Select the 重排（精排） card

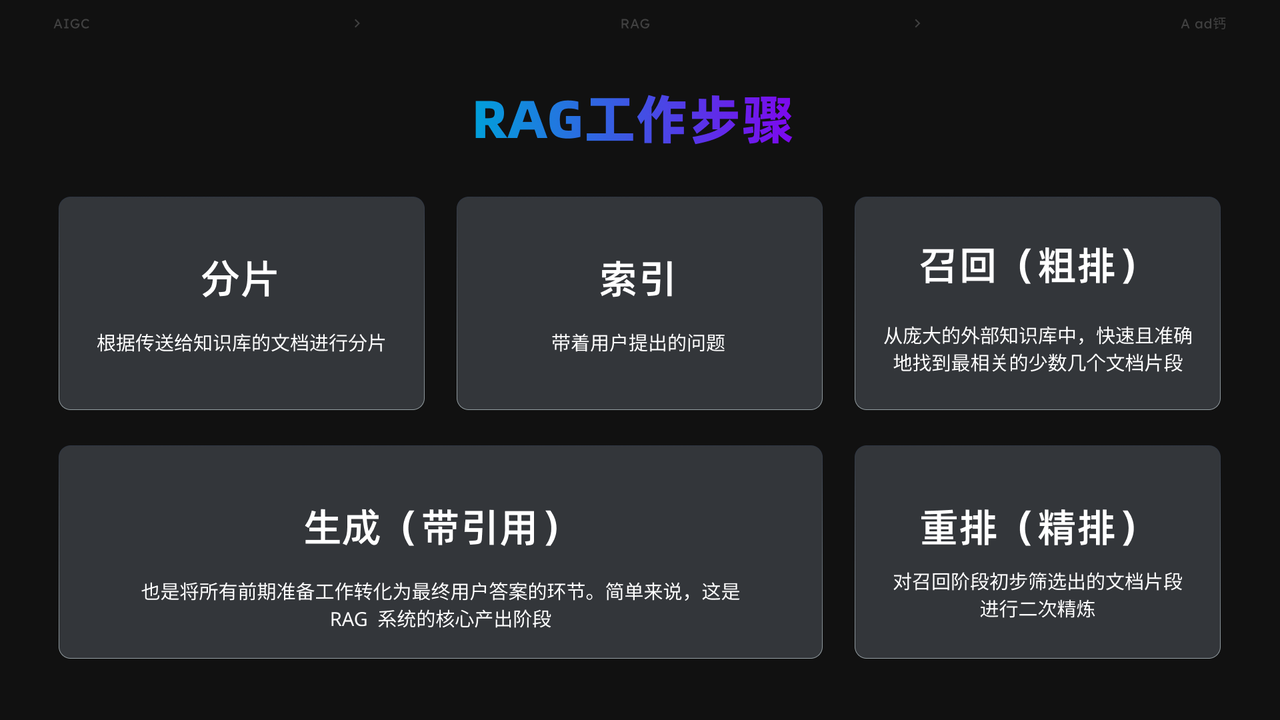1037,552
